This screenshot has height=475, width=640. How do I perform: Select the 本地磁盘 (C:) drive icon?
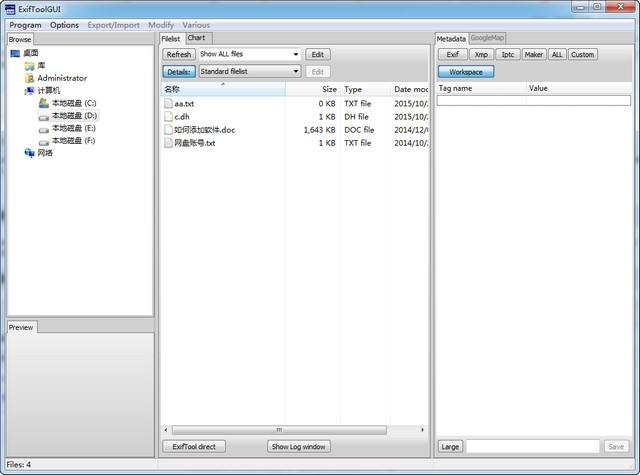[43, 103]
